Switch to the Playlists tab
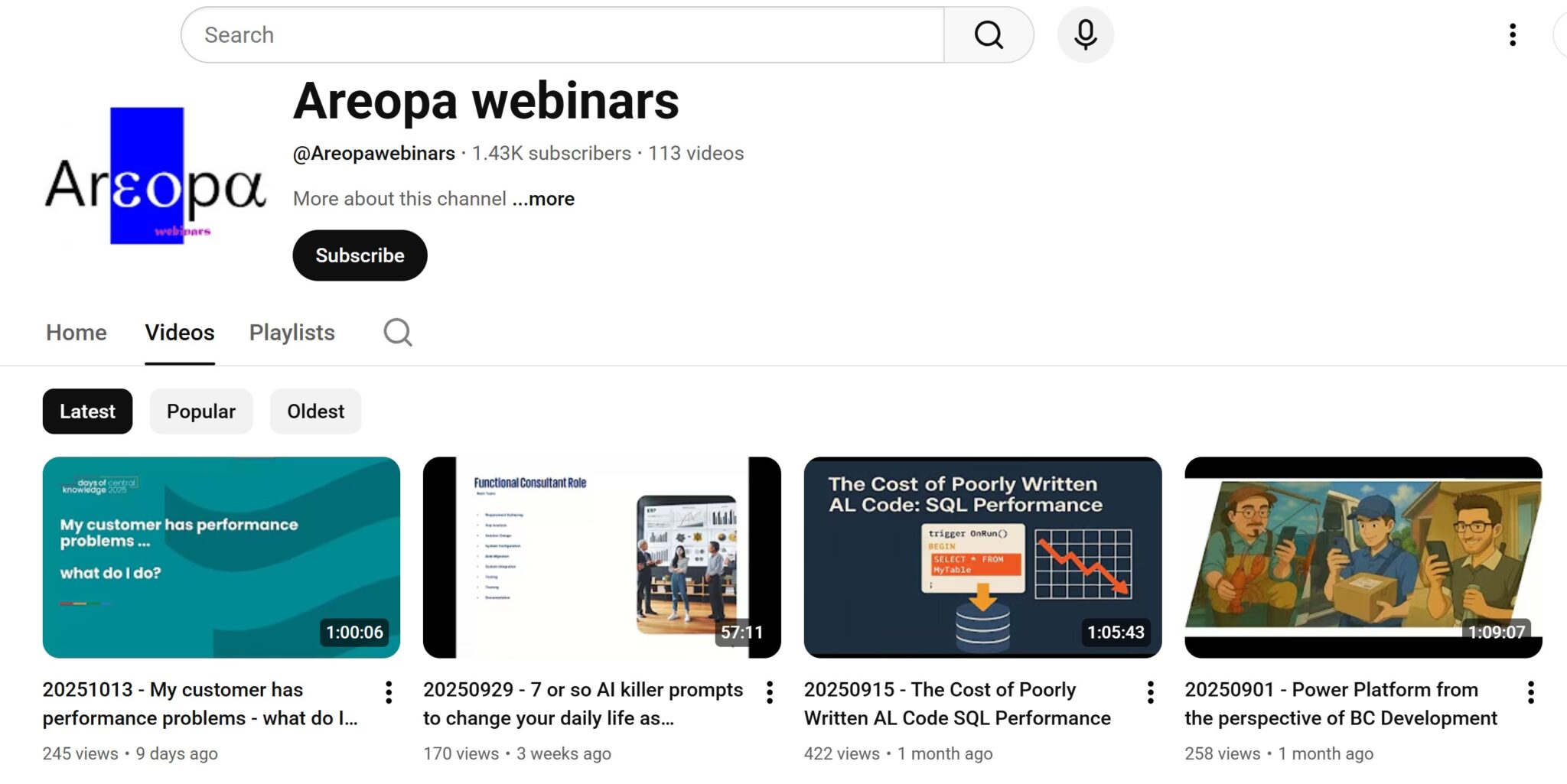Viewport: 1567px width, 784px height. tap(292, 332)
